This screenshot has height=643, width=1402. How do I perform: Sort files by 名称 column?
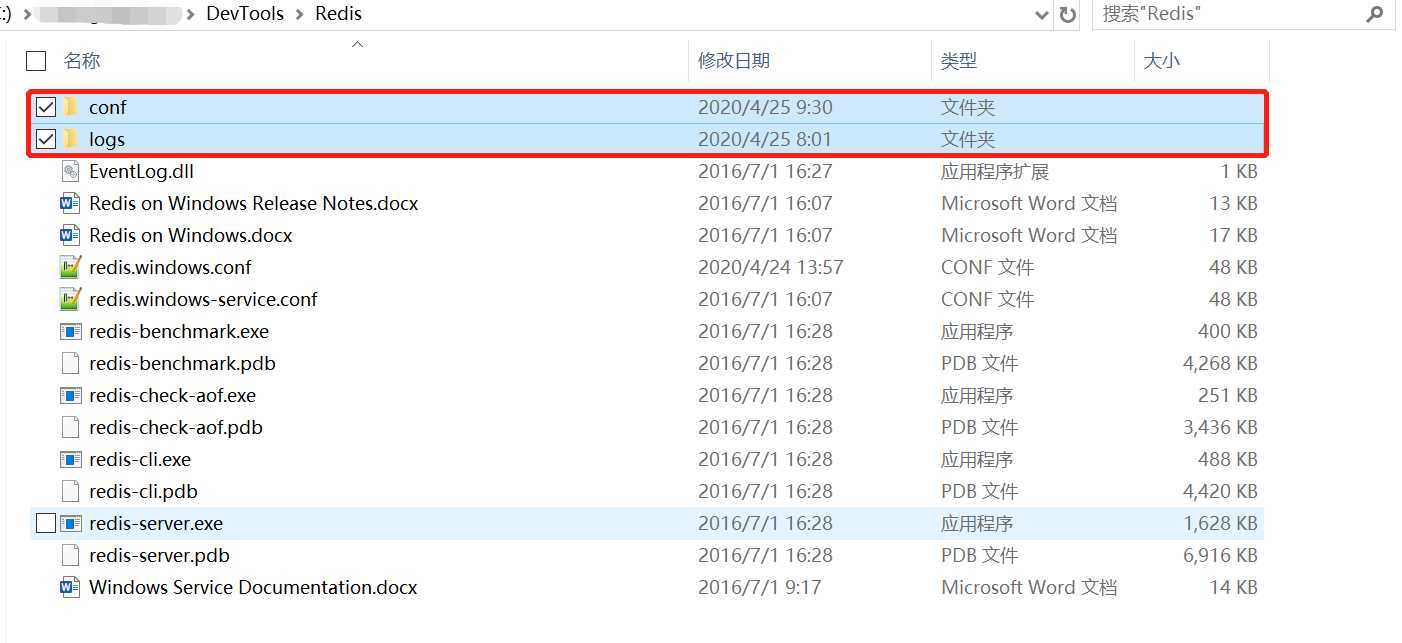[82, 61]
